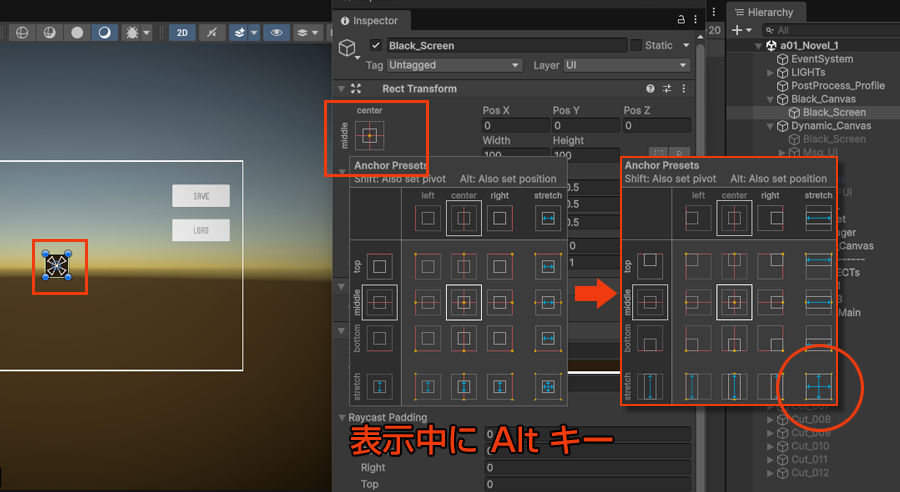Click the debug bug icon in Scene toolbar
The image size is (900, 492).
(132, 32)
